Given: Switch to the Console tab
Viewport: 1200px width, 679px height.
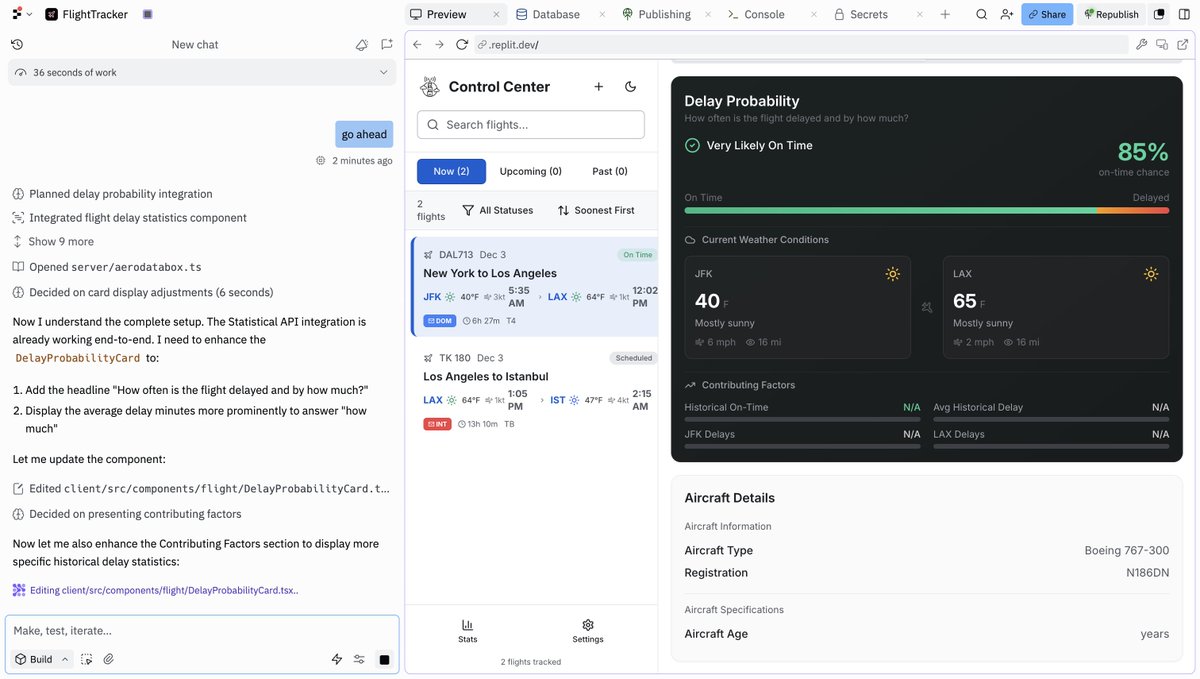Looking at the screenshot, I should point(764,13).
